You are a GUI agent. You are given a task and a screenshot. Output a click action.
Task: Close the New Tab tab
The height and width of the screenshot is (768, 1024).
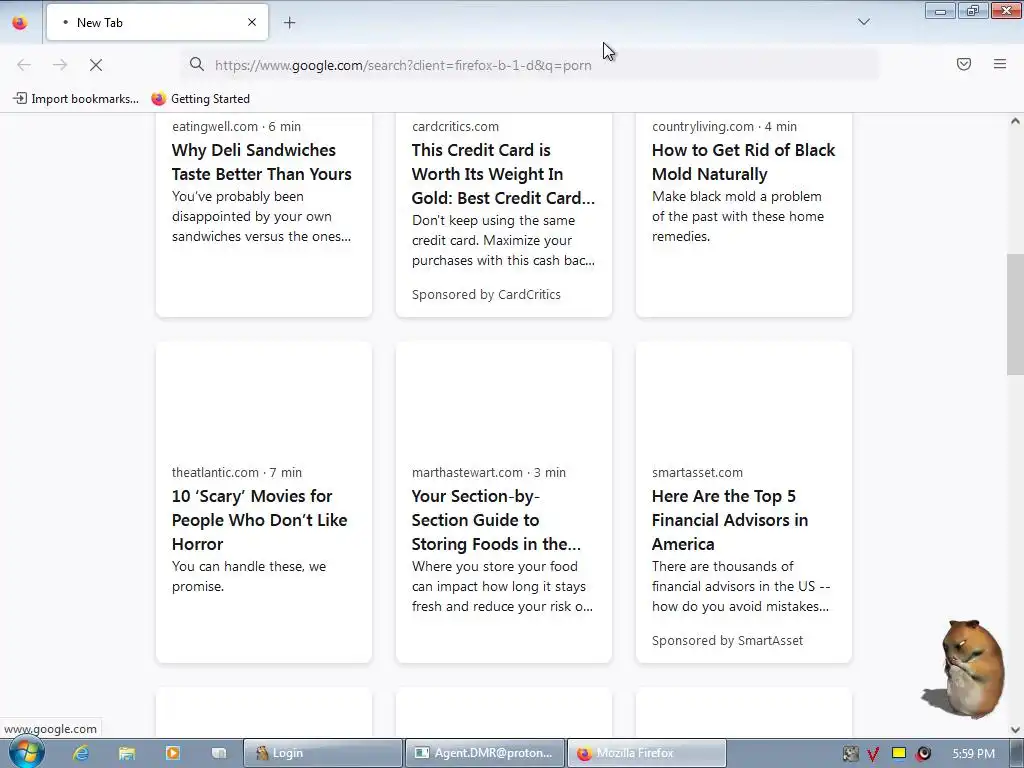252,22
